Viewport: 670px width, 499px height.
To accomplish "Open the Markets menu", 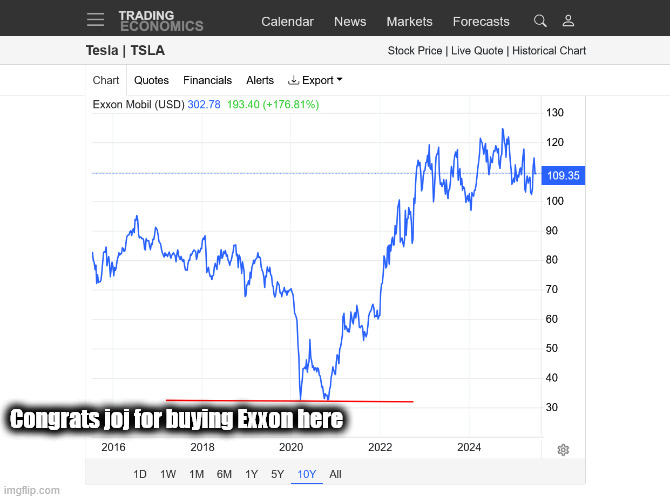I will pos(409,21).
